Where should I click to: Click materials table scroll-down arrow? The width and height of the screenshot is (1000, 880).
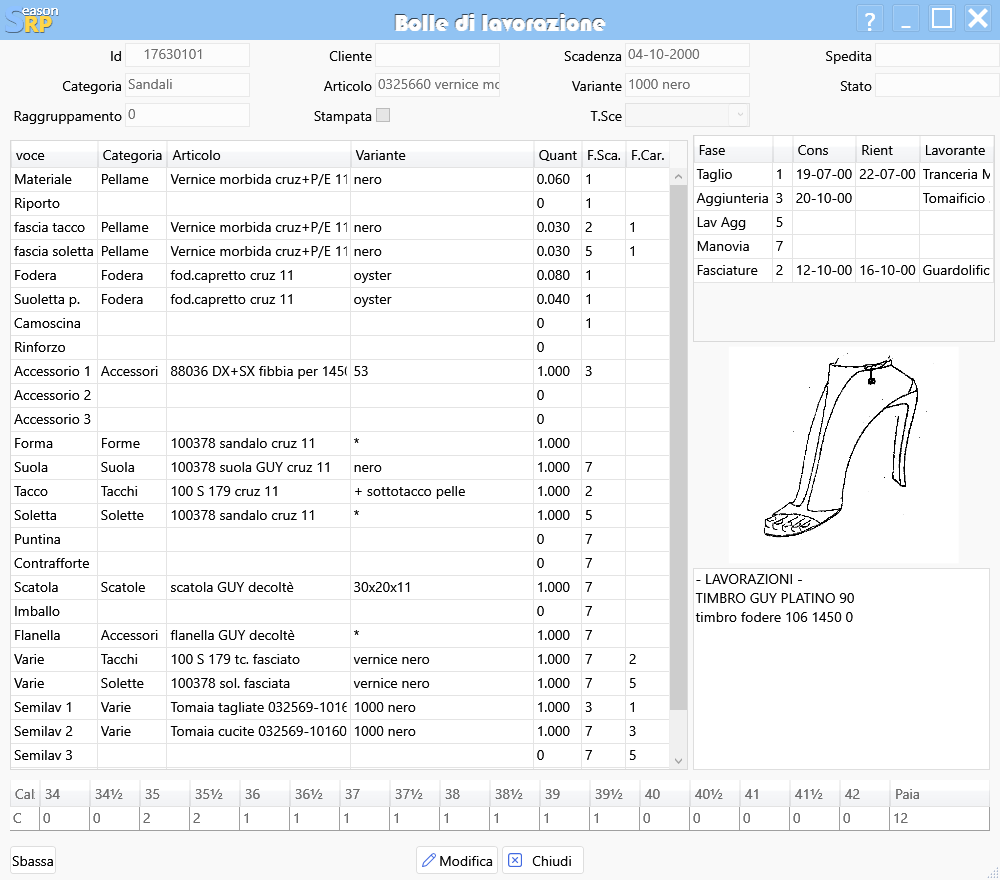pos(678,760)
